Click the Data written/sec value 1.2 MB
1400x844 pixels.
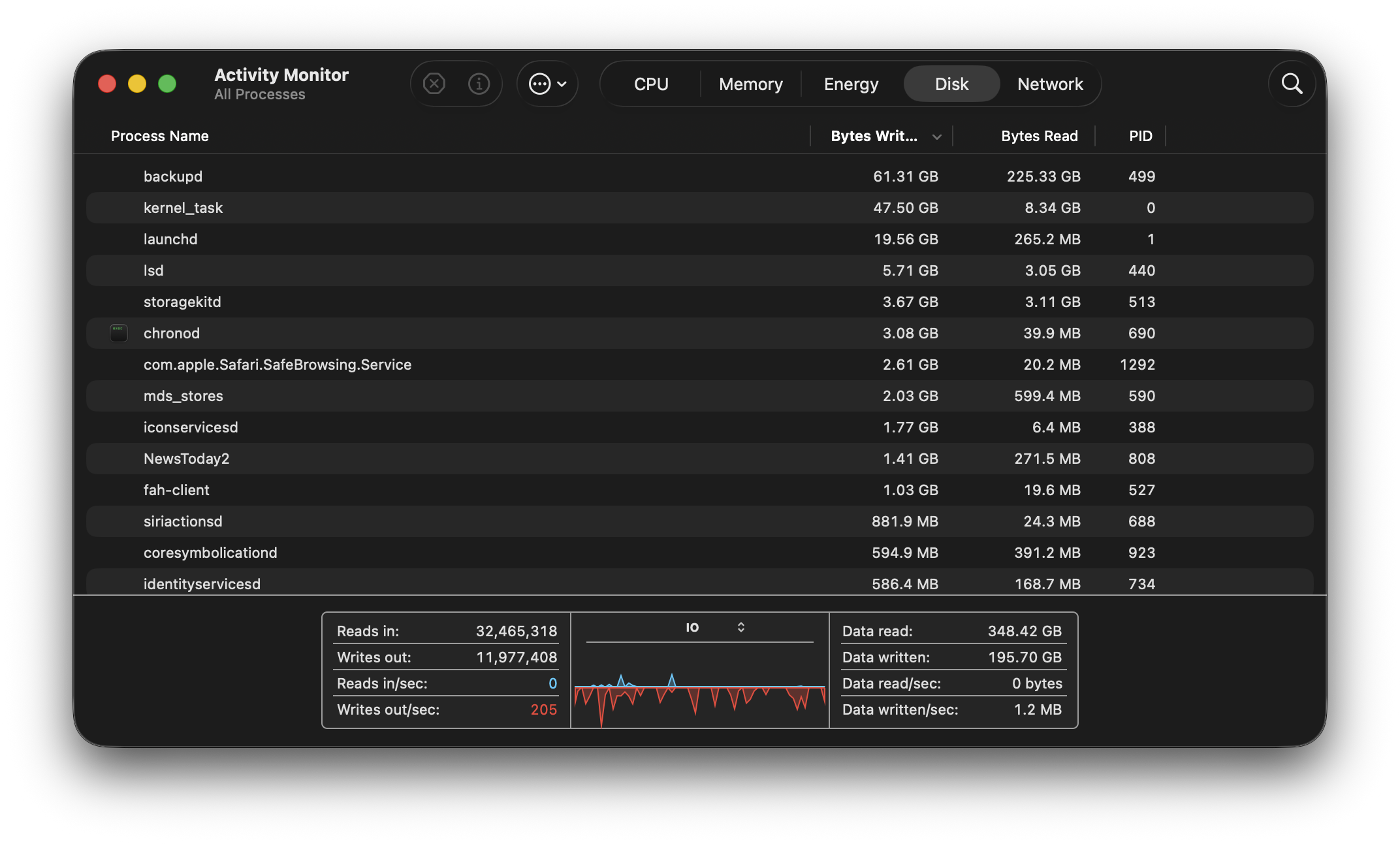(1038, 709)
